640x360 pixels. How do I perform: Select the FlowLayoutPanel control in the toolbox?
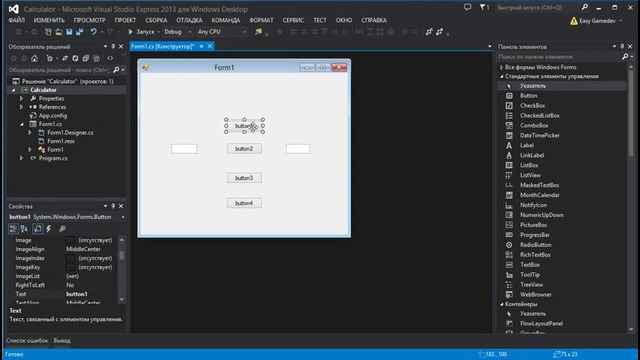541,323
